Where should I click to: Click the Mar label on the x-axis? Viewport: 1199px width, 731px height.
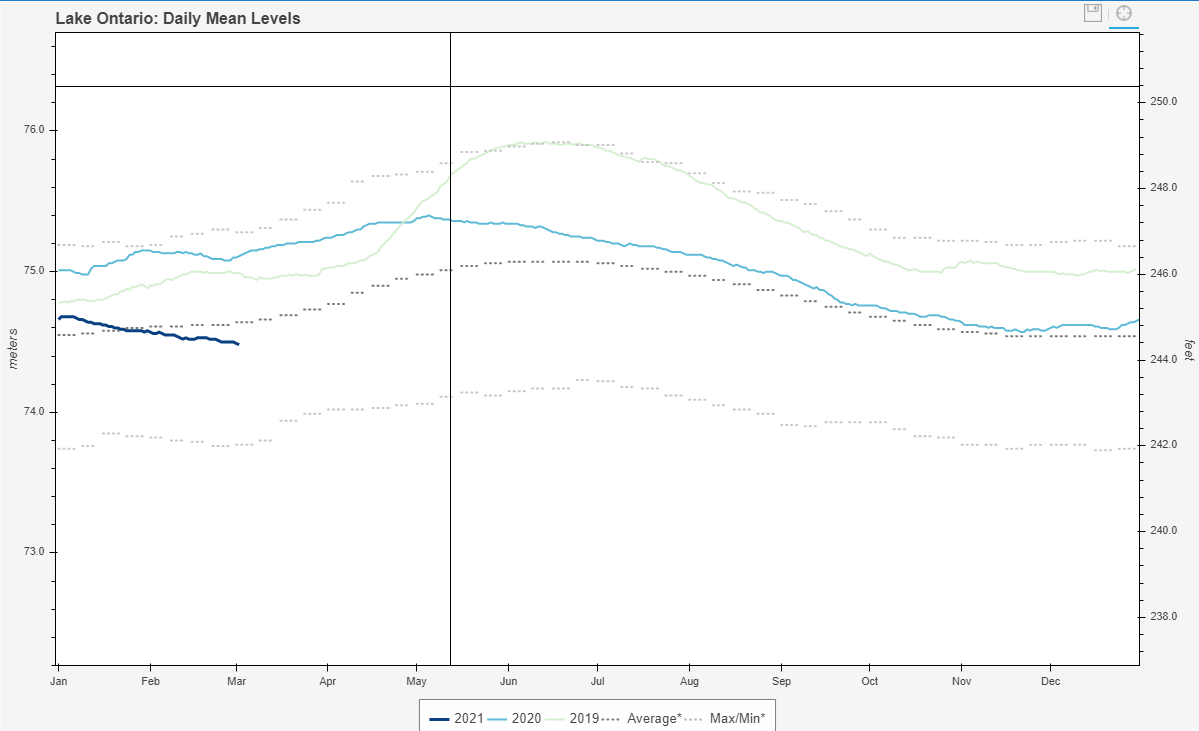point(236,681)
